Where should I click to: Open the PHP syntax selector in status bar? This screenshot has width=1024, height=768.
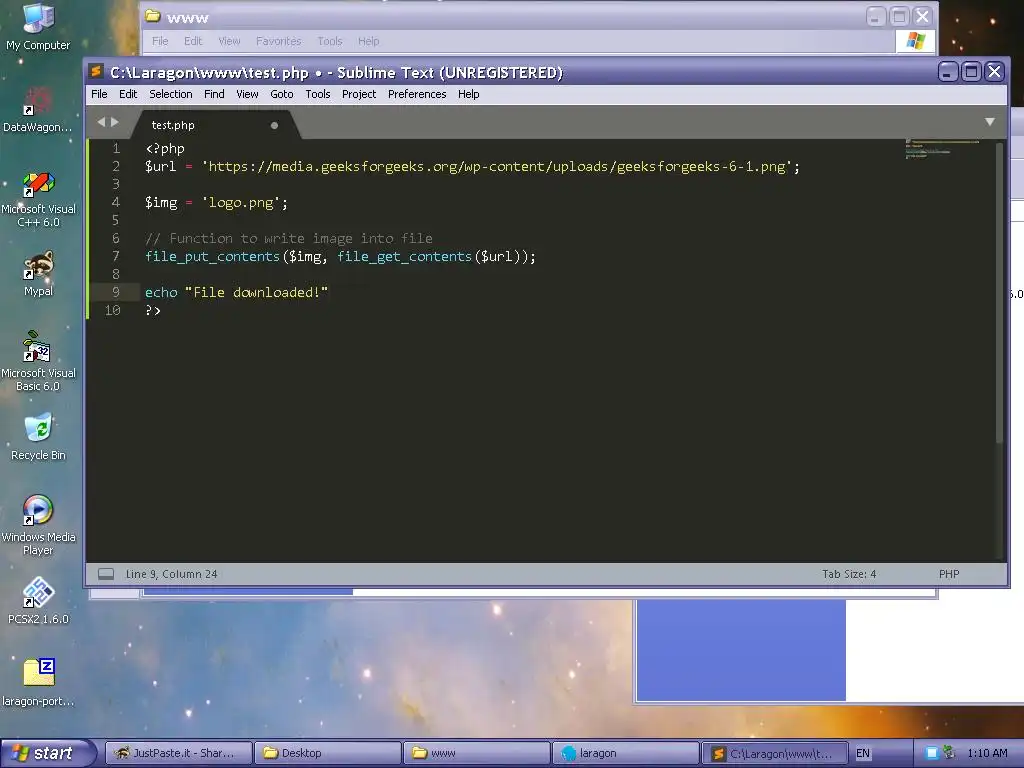[949, 574]
